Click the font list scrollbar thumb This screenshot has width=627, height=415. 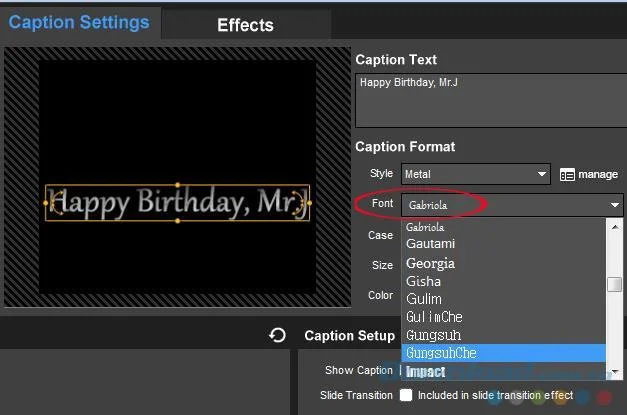(x=615, y=284)
